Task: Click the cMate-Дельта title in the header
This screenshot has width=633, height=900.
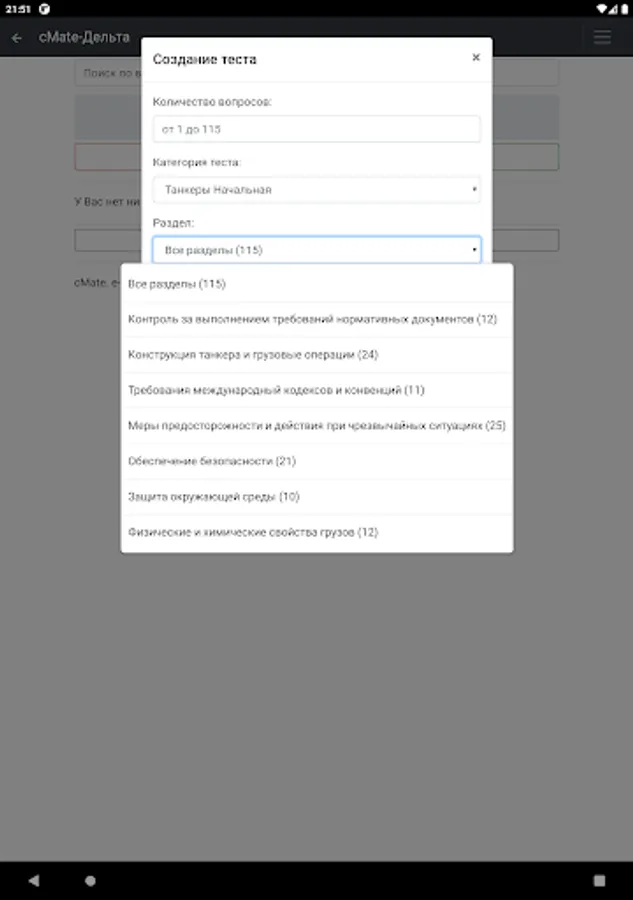Action: [84, 38]
